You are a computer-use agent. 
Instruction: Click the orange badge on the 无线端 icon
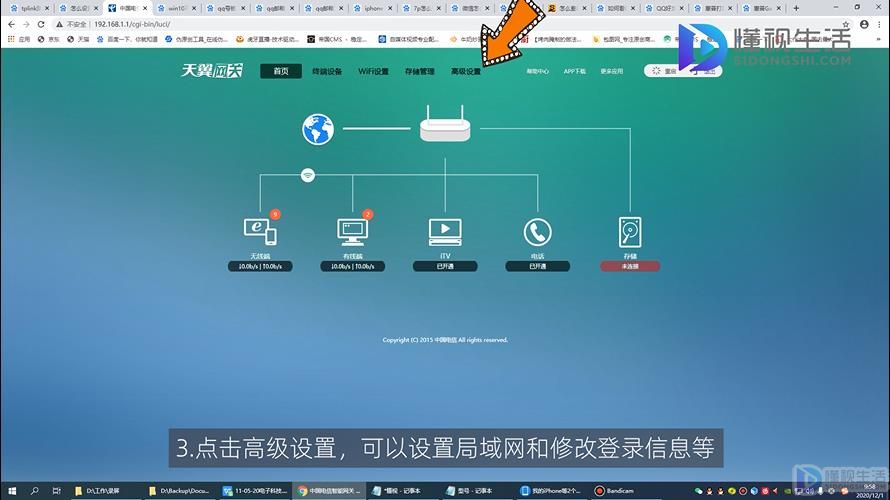click(275, 214)
